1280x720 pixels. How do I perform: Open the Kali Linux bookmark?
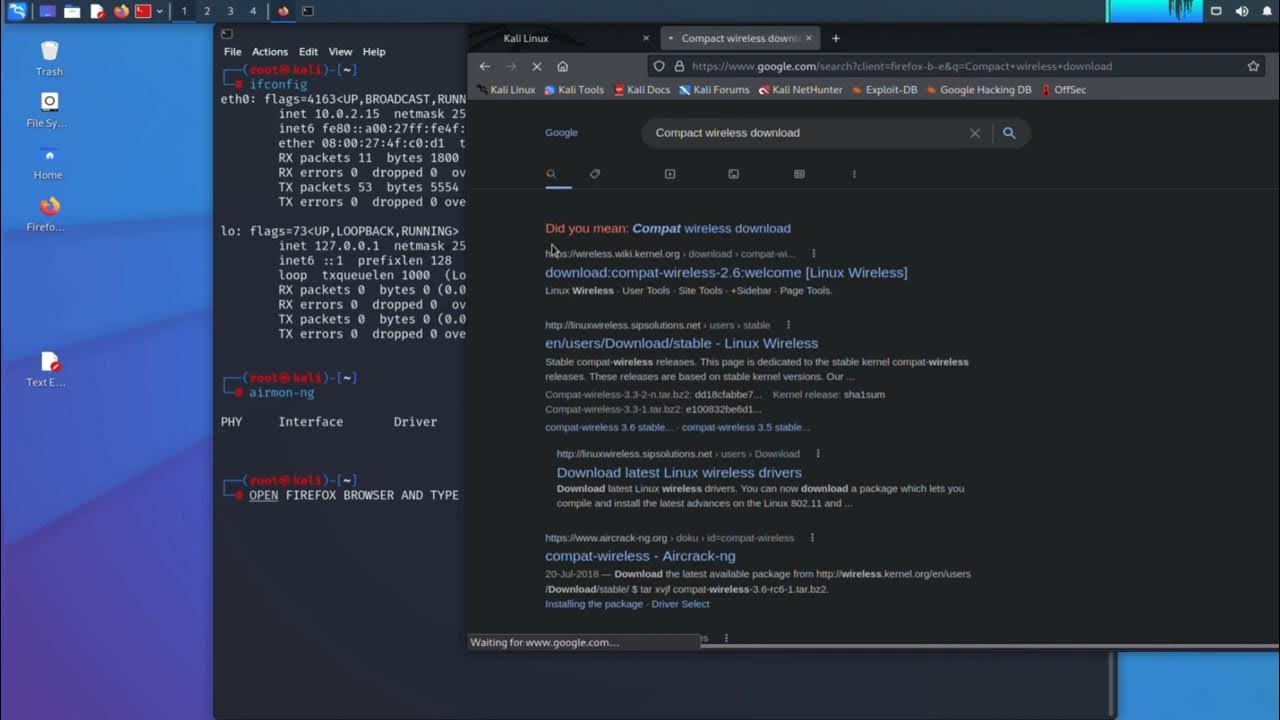pos(506,90)
